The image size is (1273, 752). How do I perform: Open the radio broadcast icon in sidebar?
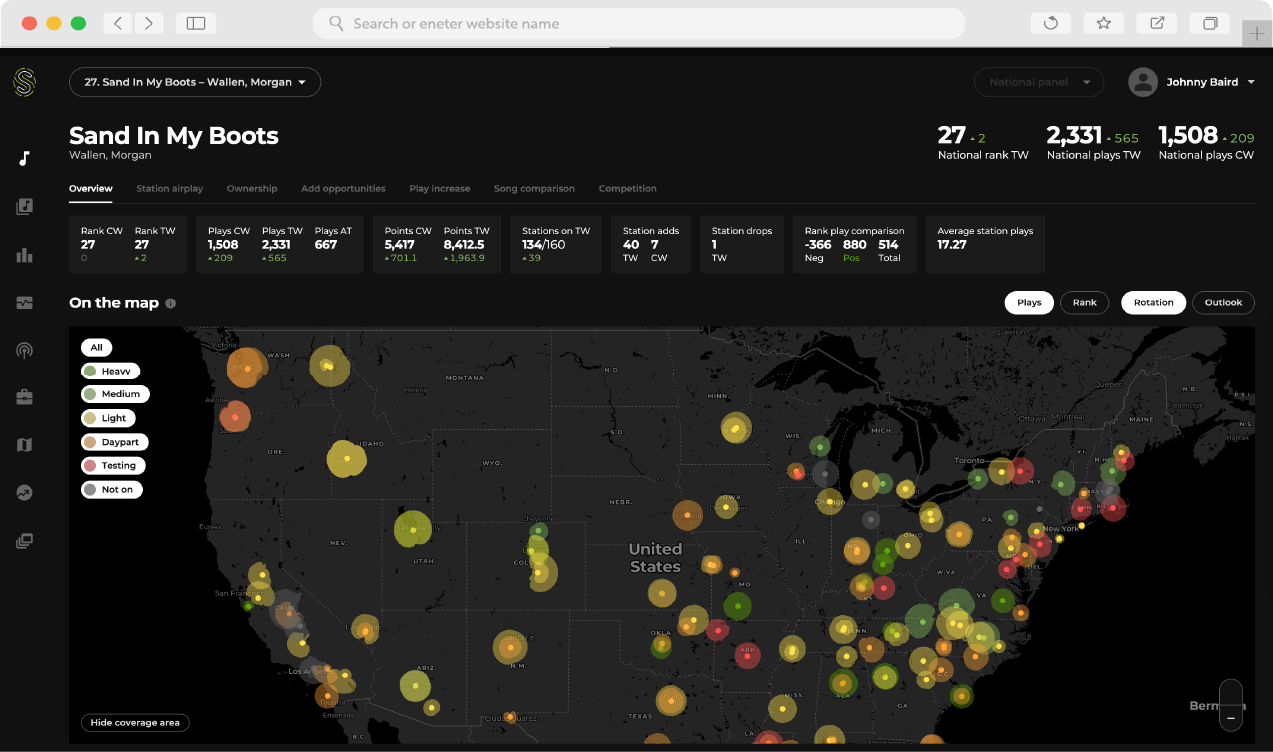tap(24, 350)
